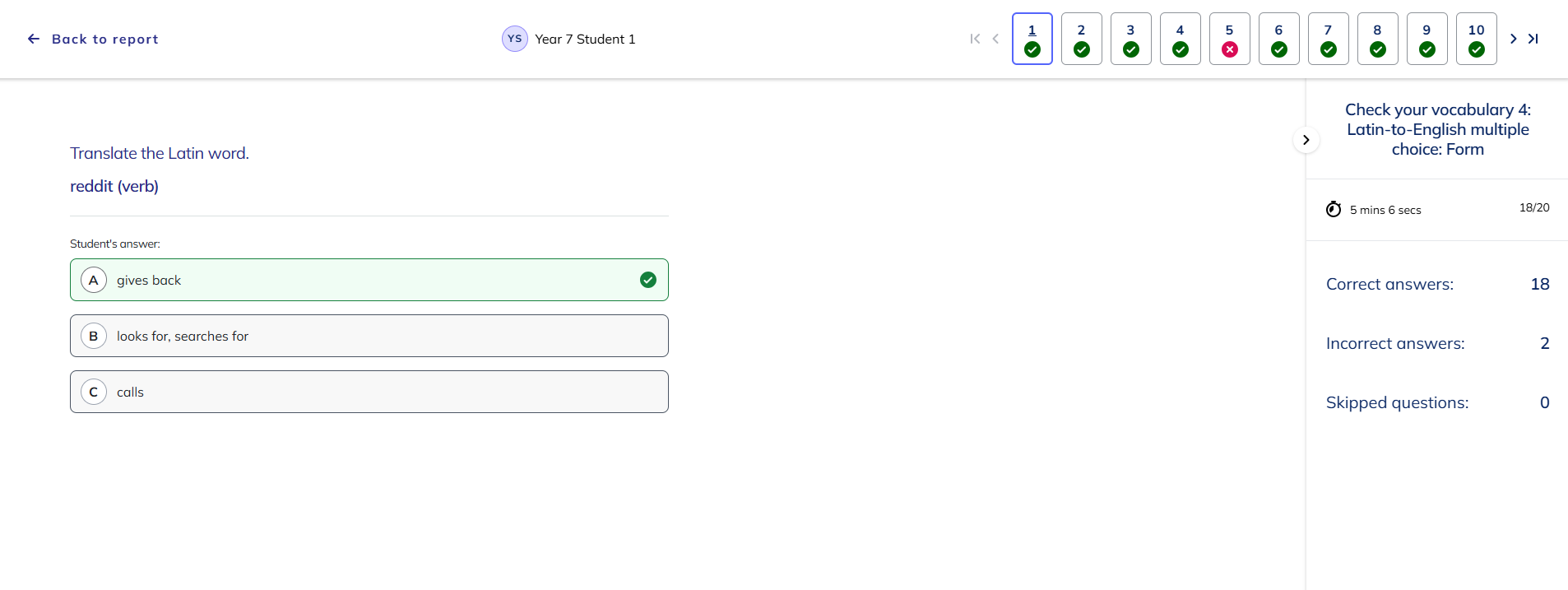Screen dimensions: 1568x590
Task: Select answer A letter circle
Action: pyautogui.click(x=94, y=280)
